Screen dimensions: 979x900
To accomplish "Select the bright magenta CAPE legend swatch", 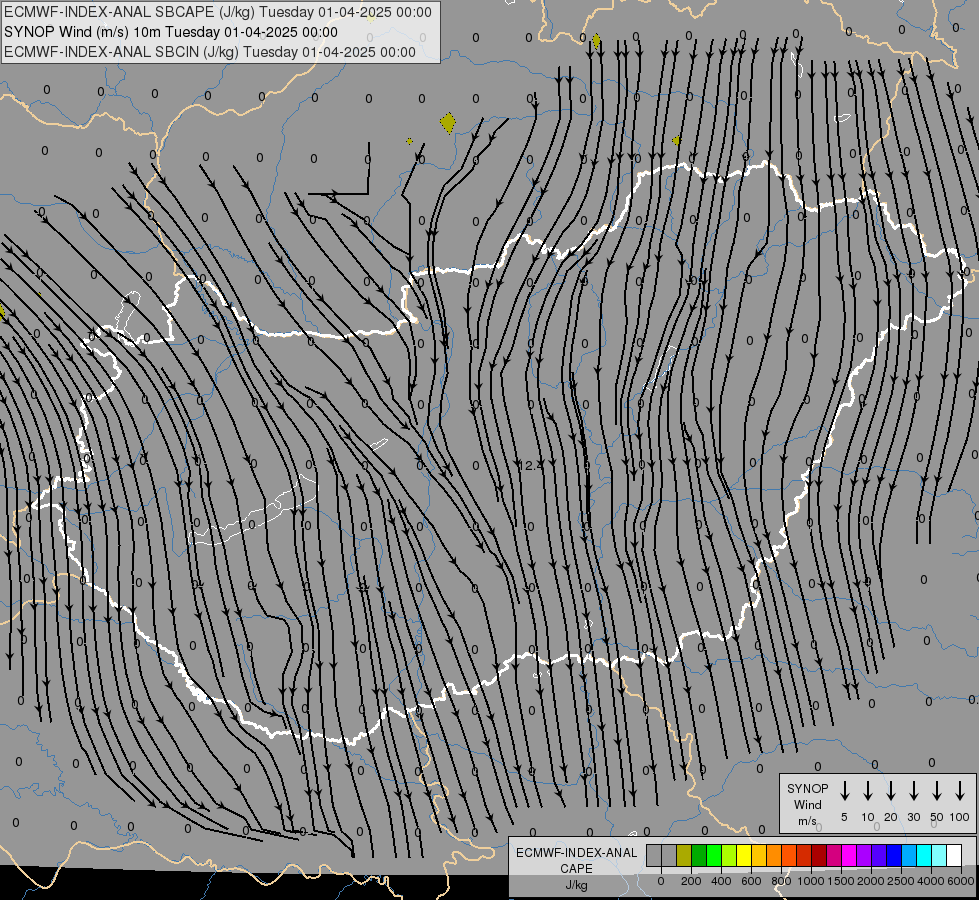I will (849, 856).
